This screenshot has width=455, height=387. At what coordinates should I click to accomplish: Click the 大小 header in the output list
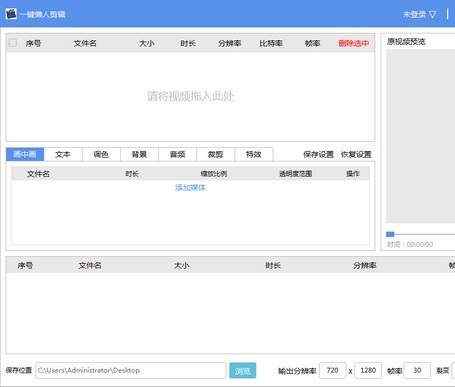click(x=182, y=266)
